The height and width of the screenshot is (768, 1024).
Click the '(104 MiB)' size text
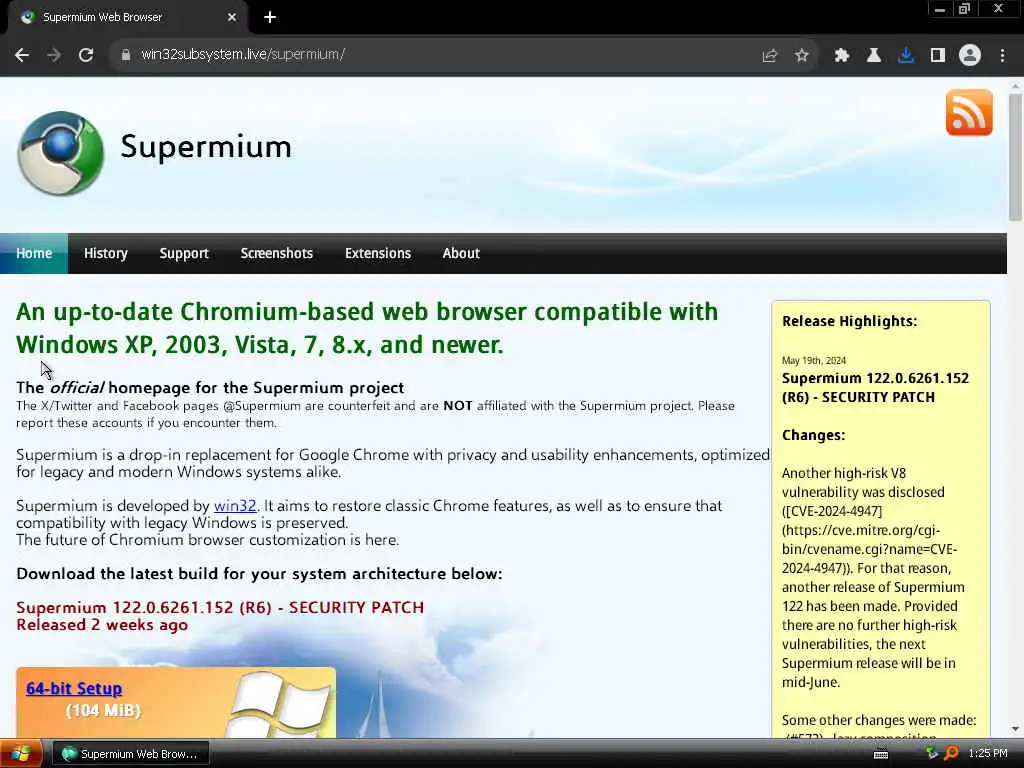click(x=103, y=711)
